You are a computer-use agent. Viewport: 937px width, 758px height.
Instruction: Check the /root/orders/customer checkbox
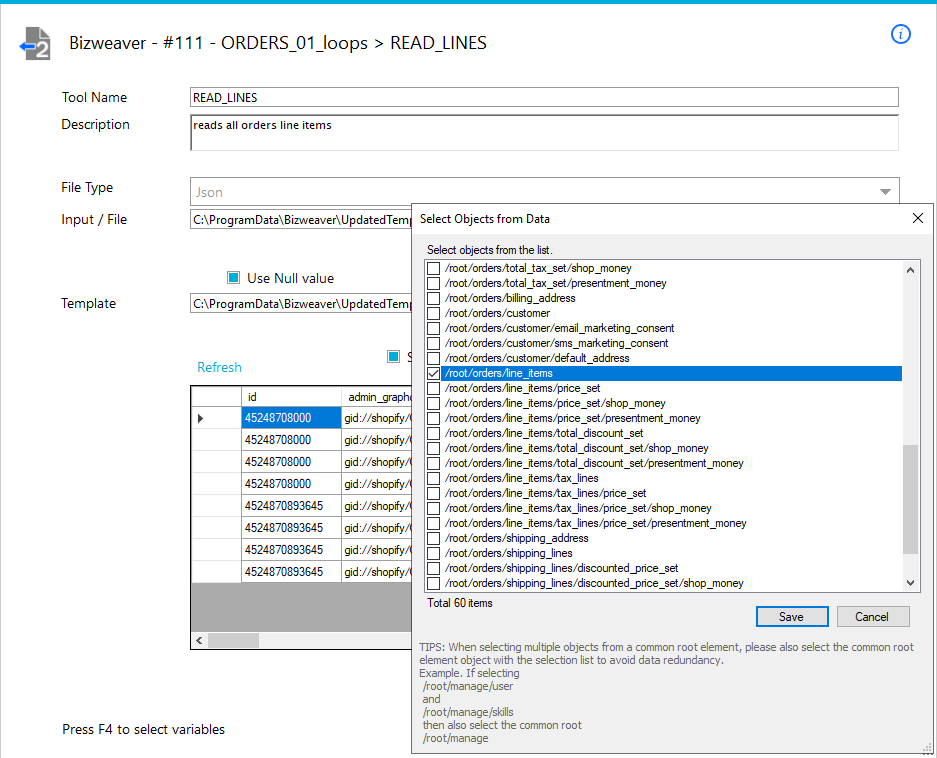(x=434, y=313)
